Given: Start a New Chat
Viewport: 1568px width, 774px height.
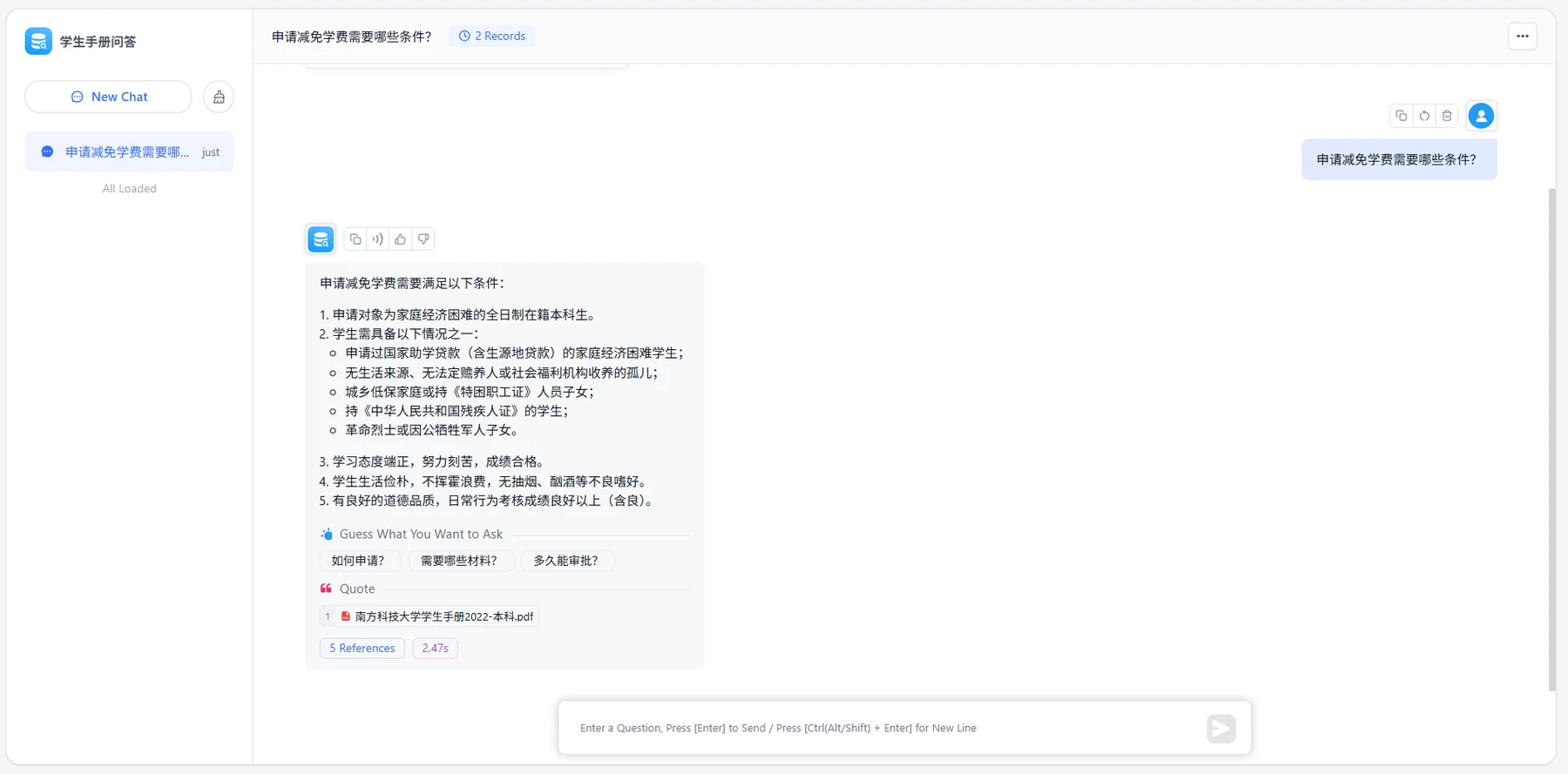Looking at the screenshot, I should pyautogui.click(x=108, y=97).
